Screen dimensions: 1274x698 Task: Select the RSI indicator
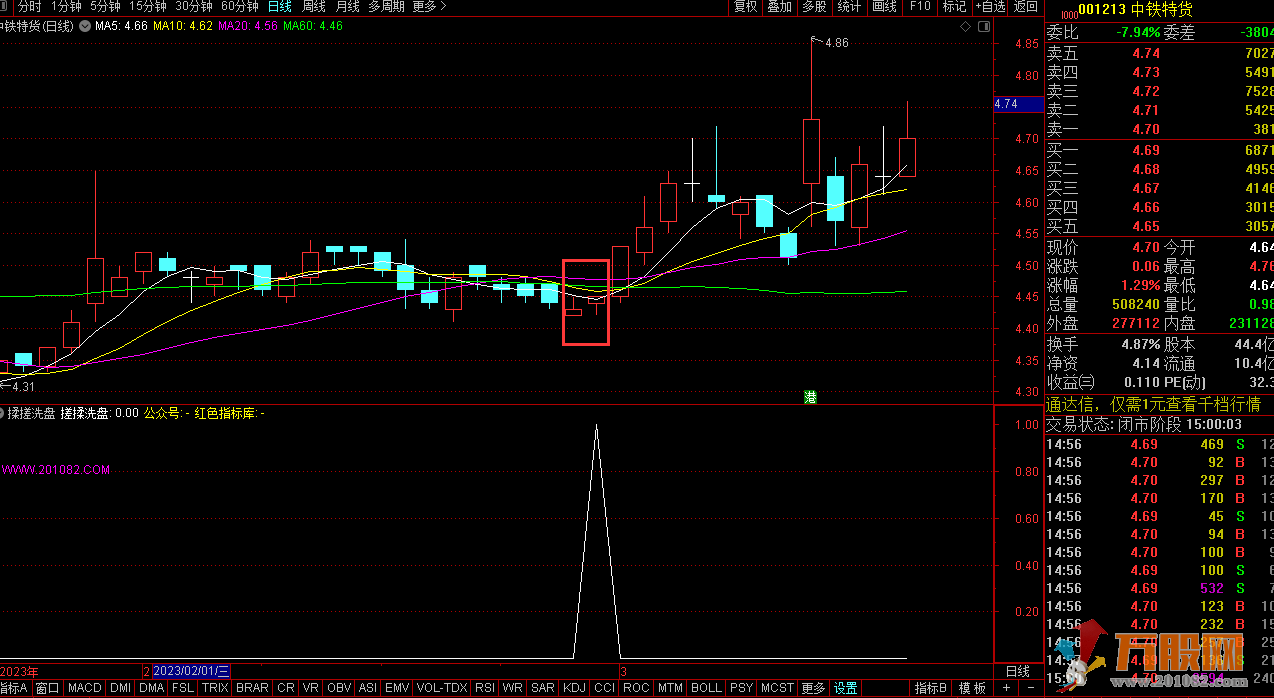pos(485,688)
